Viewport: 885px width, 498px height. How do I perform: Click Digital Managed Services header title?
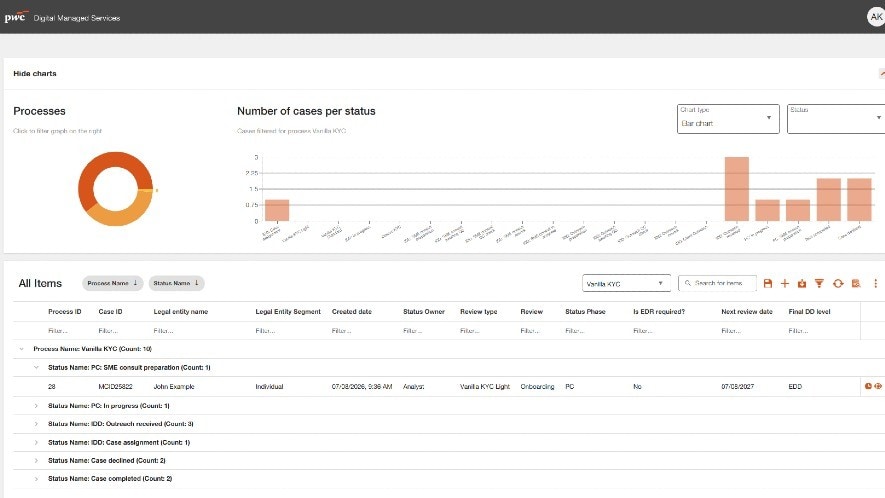(77, 18)
